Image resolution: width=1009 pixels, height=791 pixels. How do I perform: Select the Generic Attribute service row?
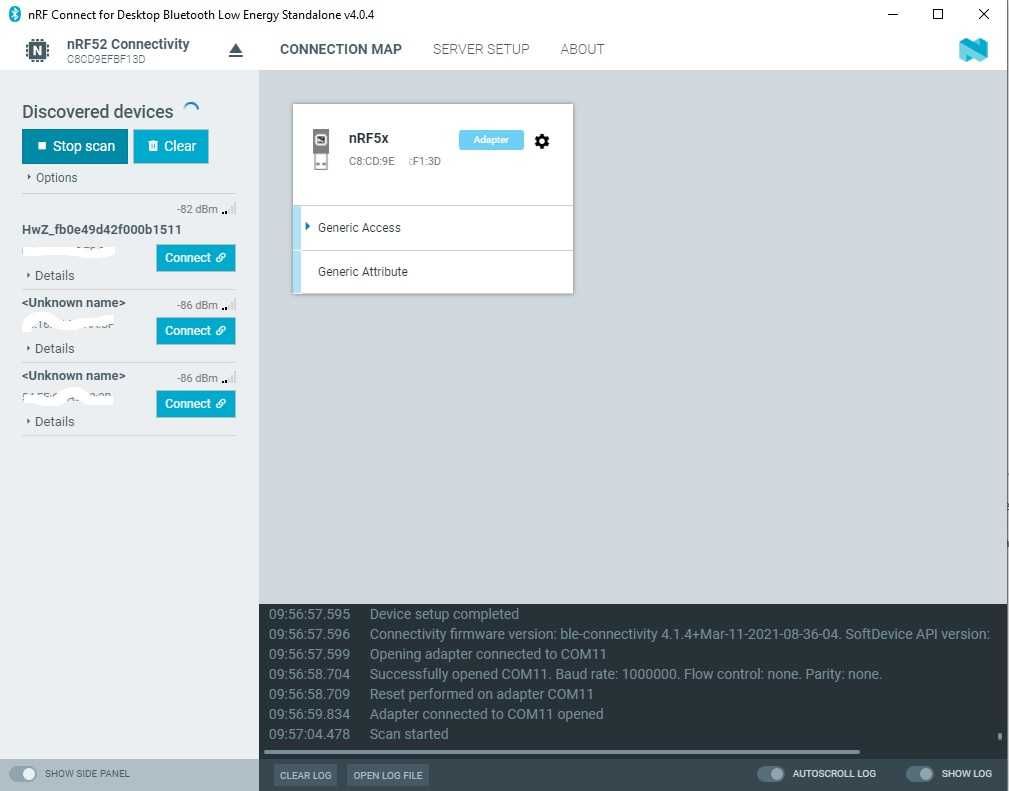point(432,272)
